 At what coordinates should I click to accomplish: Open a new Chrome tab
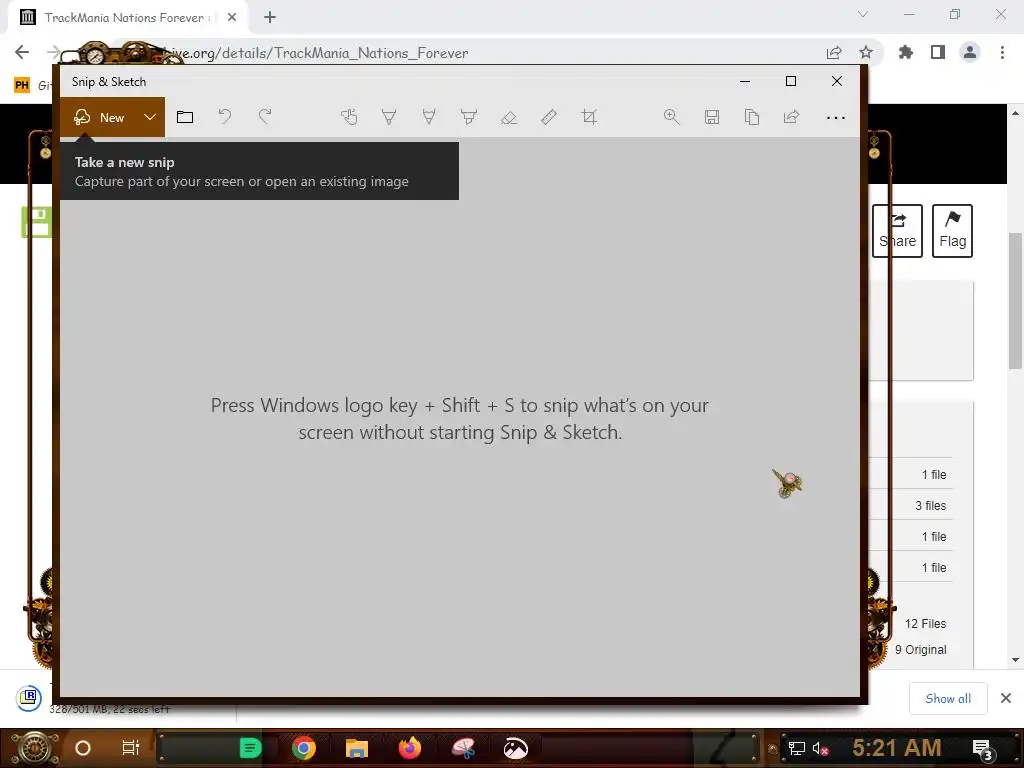tap(270, 18)
